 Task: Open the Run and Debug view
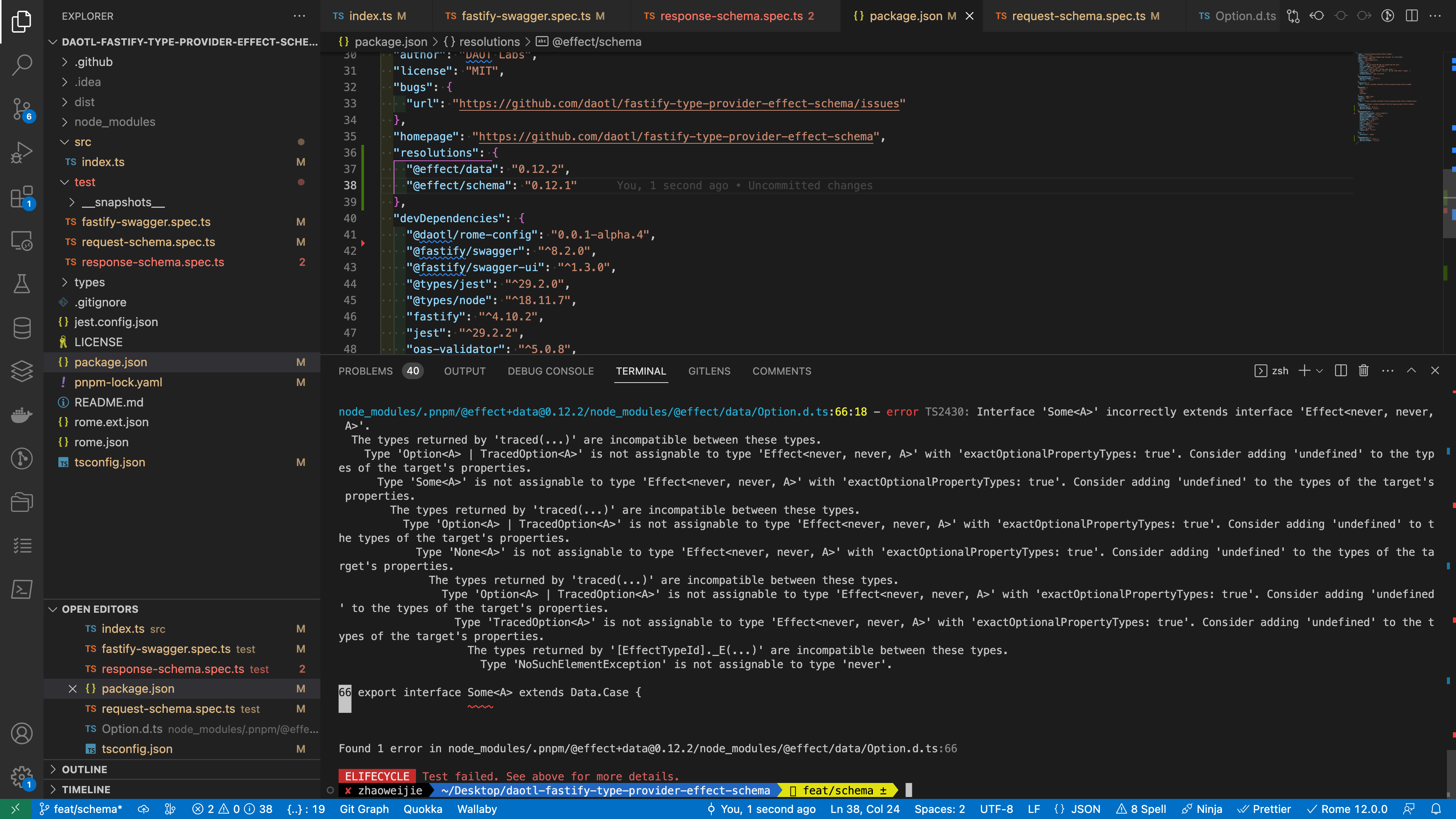pyautogui.click(x=22, y=152)
